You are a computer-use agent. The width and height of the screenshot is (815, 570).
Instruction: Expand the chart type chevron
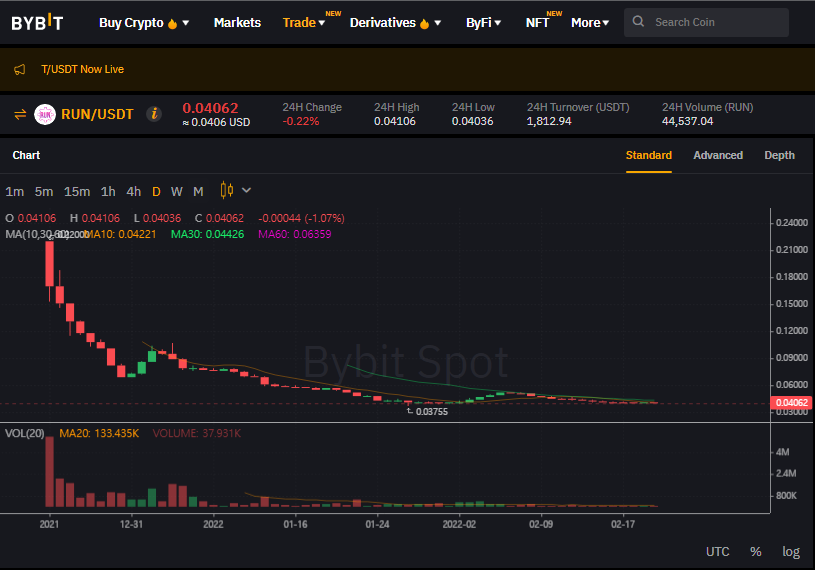246,191
